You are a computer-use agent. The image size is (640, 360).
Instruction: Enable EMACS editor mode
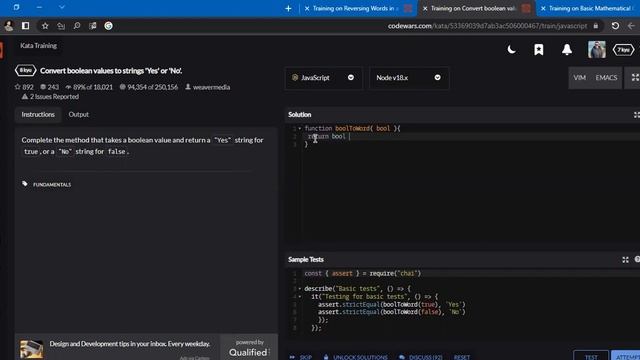tap(606, 78)
